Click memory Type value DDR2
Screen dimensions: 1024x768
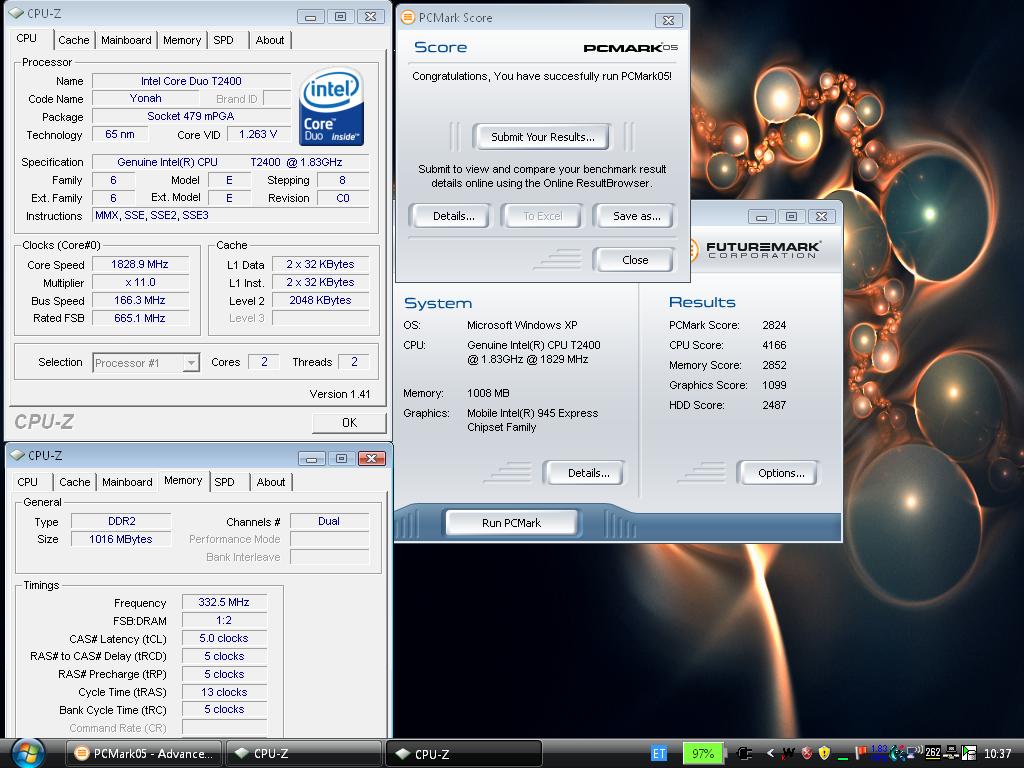(121, 521)
